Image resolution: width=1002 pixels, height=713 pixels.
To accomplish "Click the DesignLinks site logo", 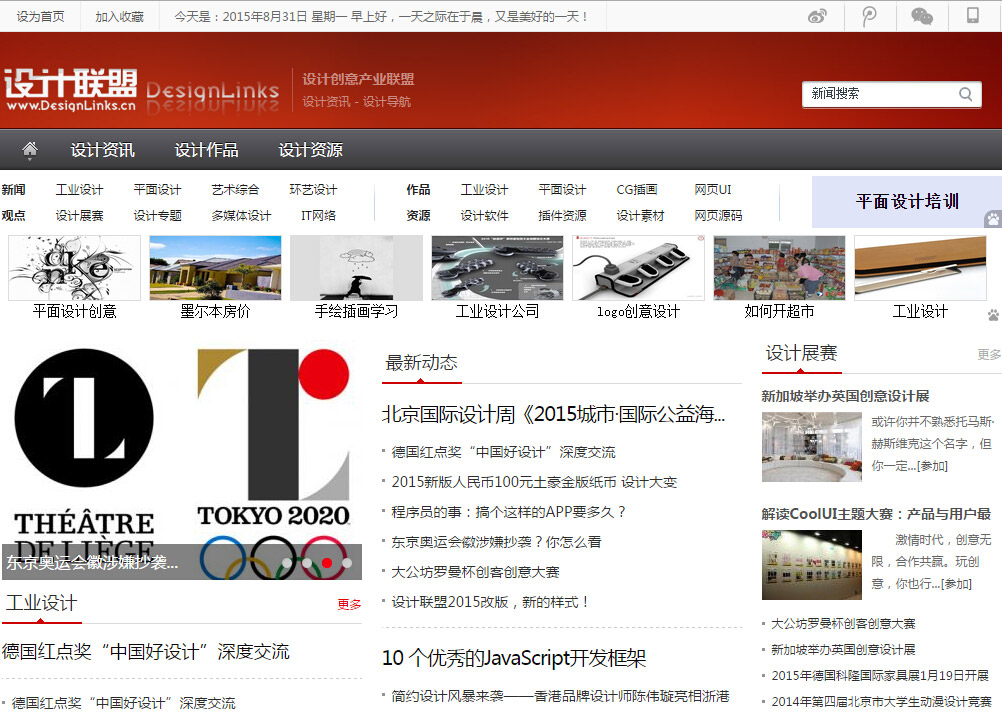I will [70, 90].
